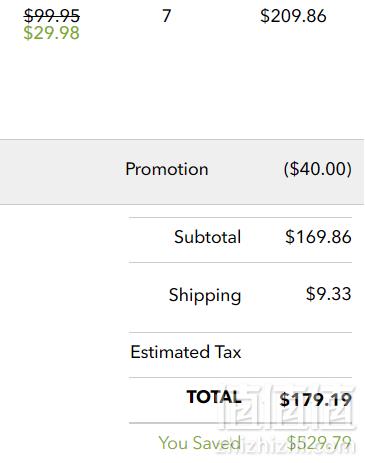
Task: Click the $529.79 savings amount
Action: tap(319, 443)
